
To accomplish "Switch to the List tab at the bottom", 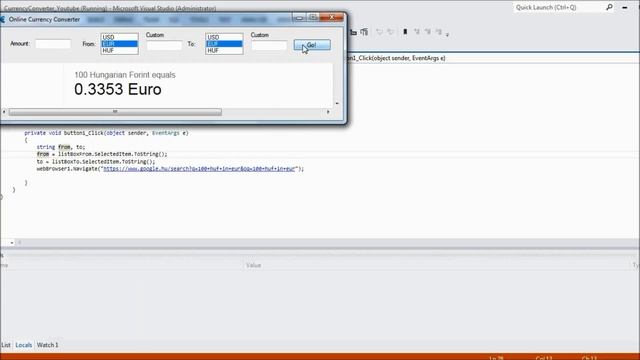I will tap(6, 345).
